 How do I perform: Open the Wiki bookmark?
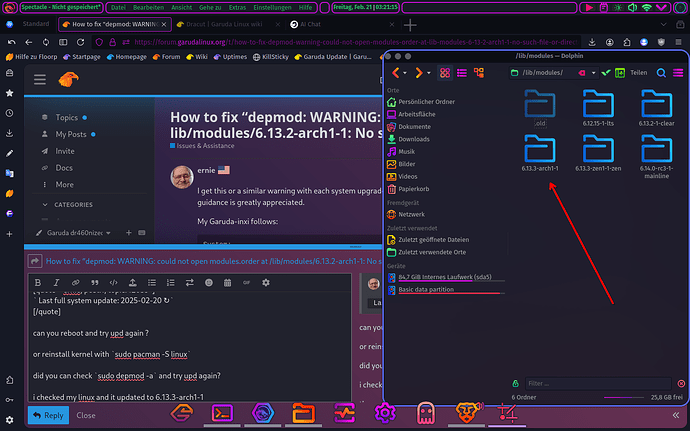(197, 57)
